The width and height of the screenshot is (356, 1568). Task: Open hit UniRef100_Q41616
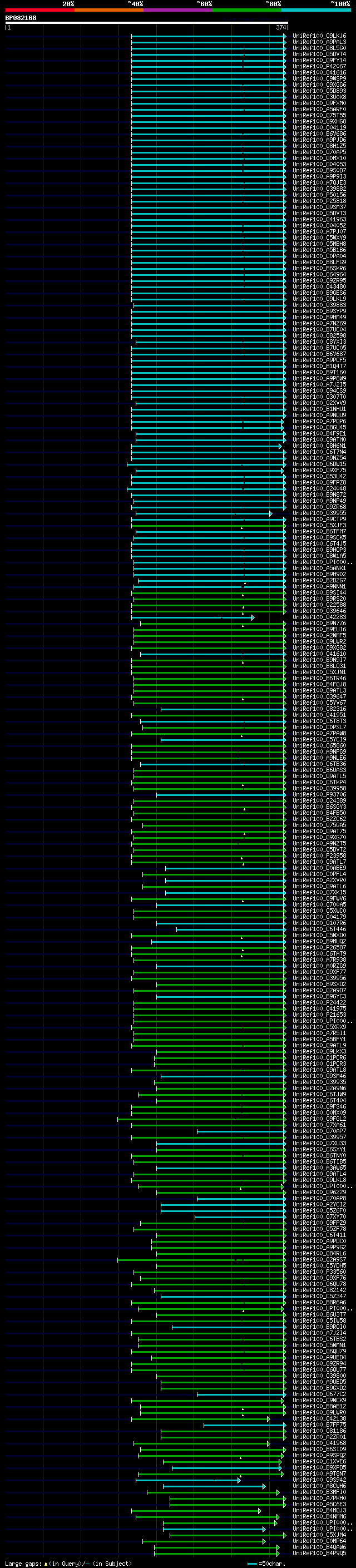[319, 72]
